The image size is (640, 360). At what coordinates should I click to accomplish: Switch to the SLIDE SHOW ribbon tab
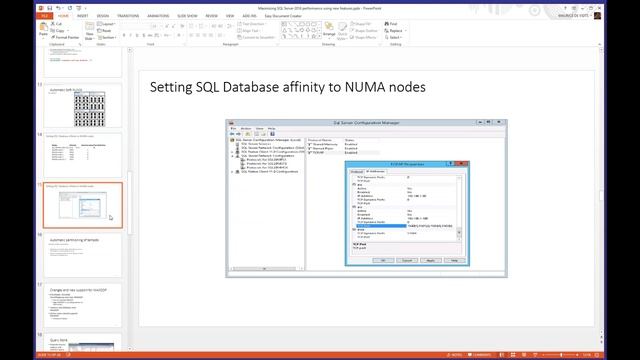(x=187, y=16)
